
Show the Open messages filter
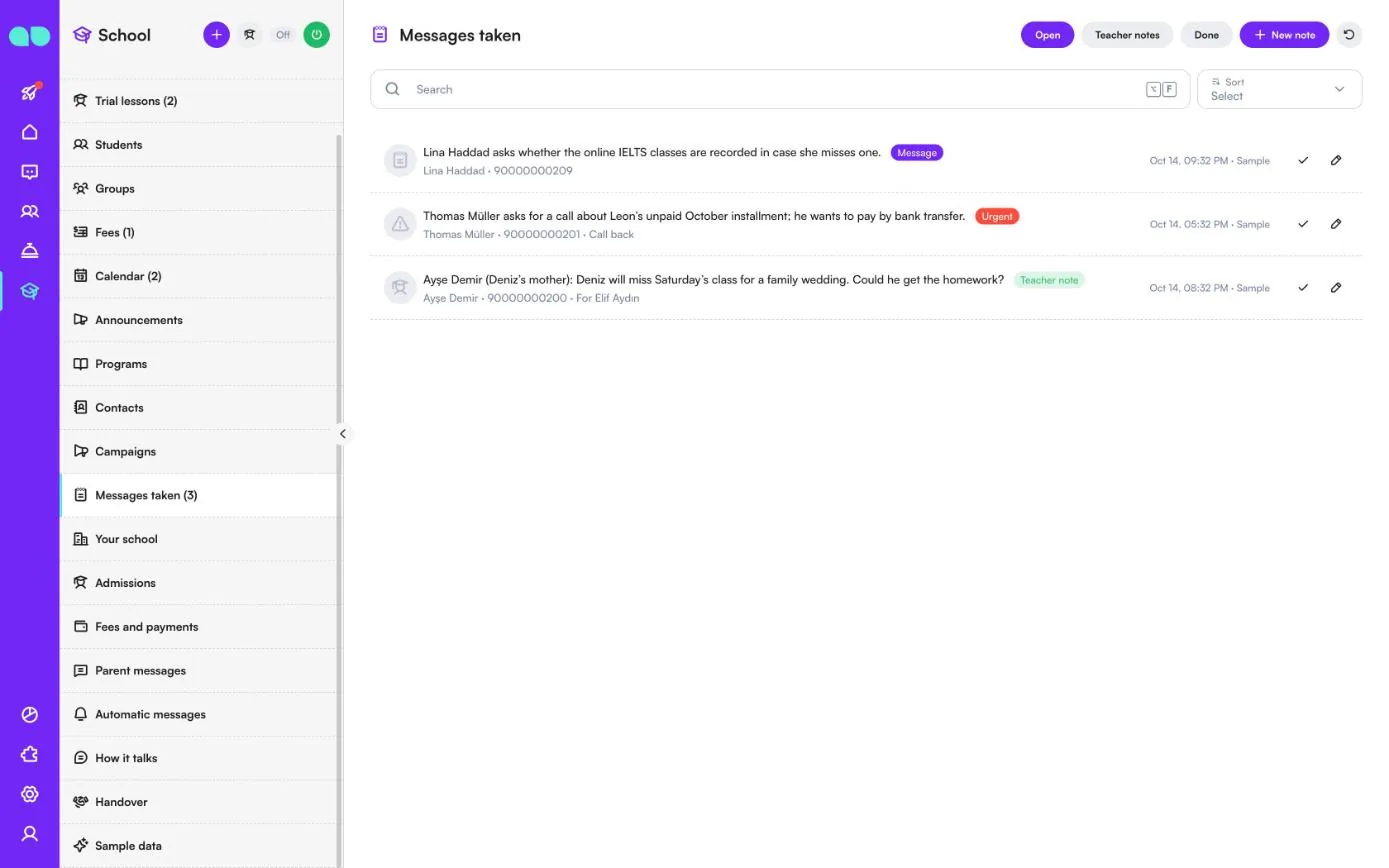click(x=1047, y=35)
